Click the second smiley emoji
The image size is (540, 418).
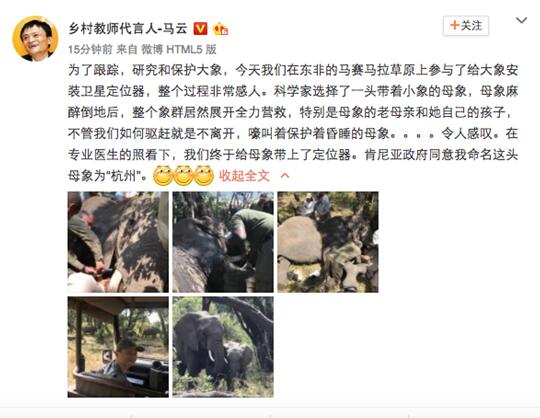click(183, 176)
